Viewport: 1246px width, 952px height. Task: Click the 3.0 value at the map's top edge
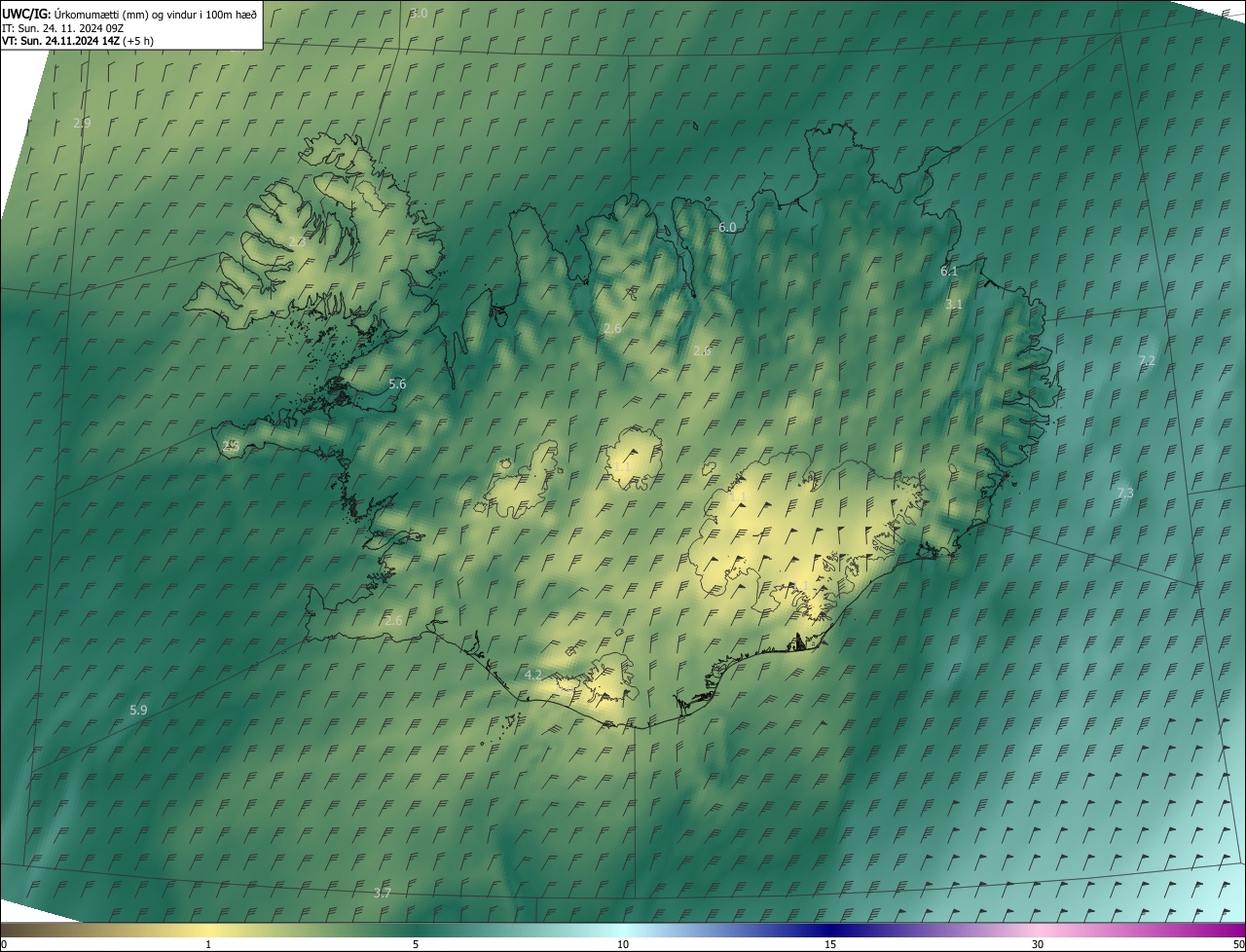(419, 14)
